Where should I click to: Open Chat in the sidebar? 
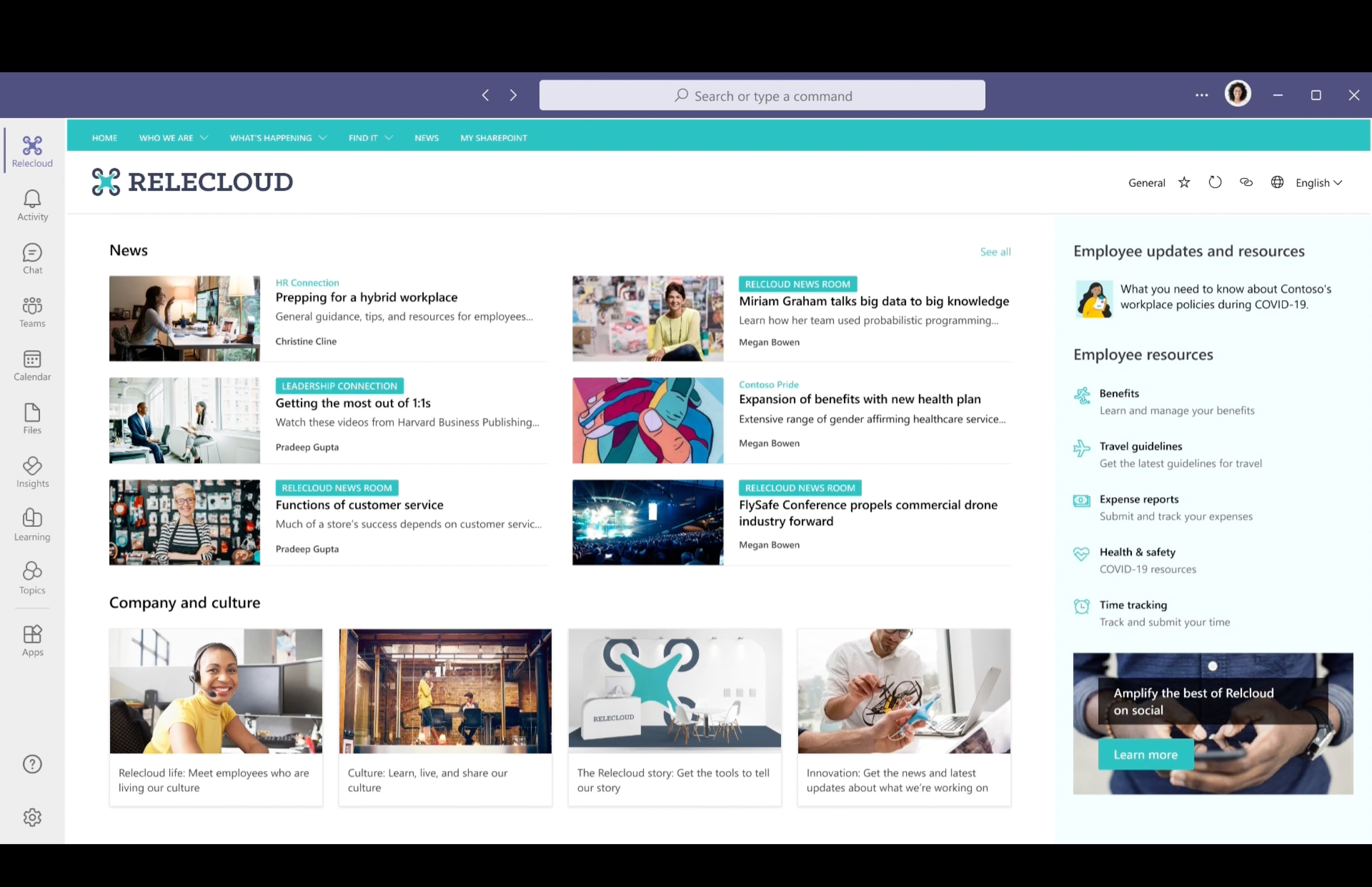click(32, 258)
